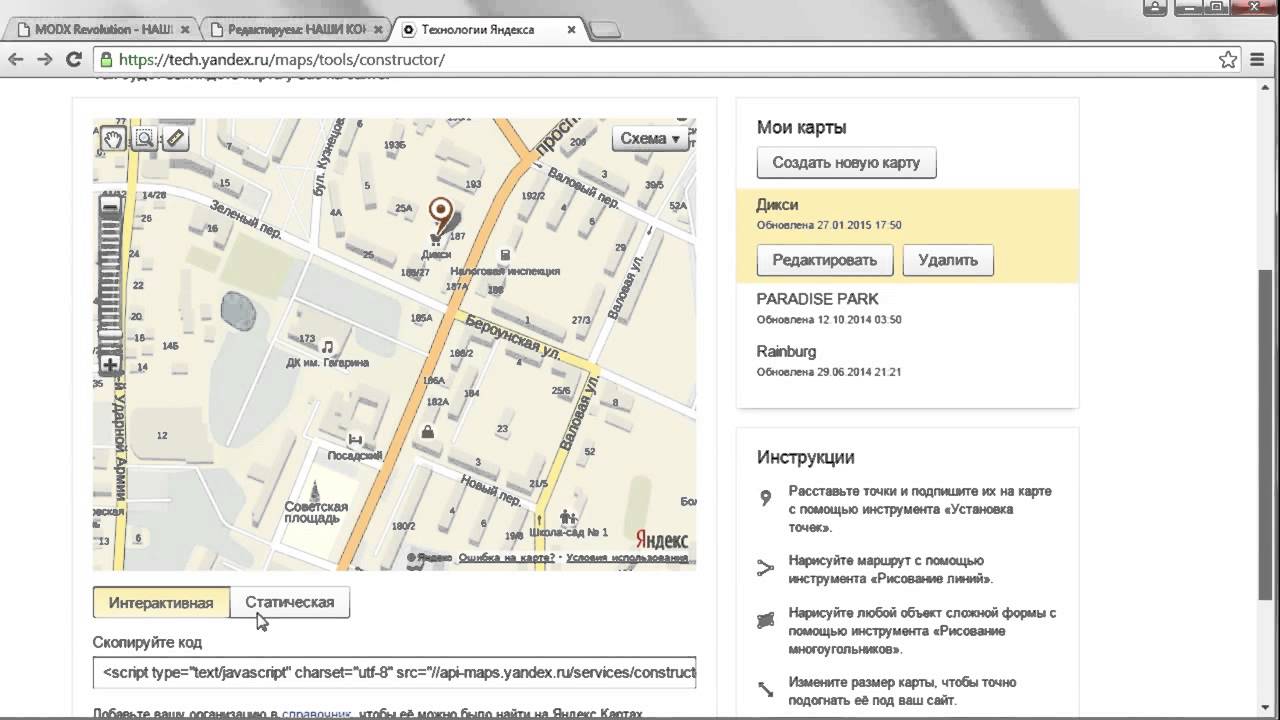Click the Создать новую карту button
This screenshot has width=1280, height=720.
click(x=846, y=163)
